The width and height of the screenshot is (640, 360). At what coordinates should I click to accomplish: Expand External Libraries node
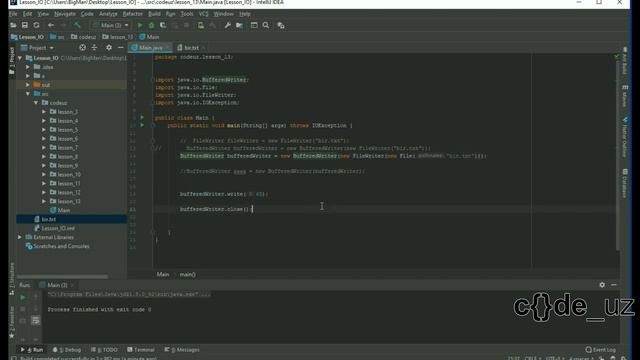click(20, 237)
